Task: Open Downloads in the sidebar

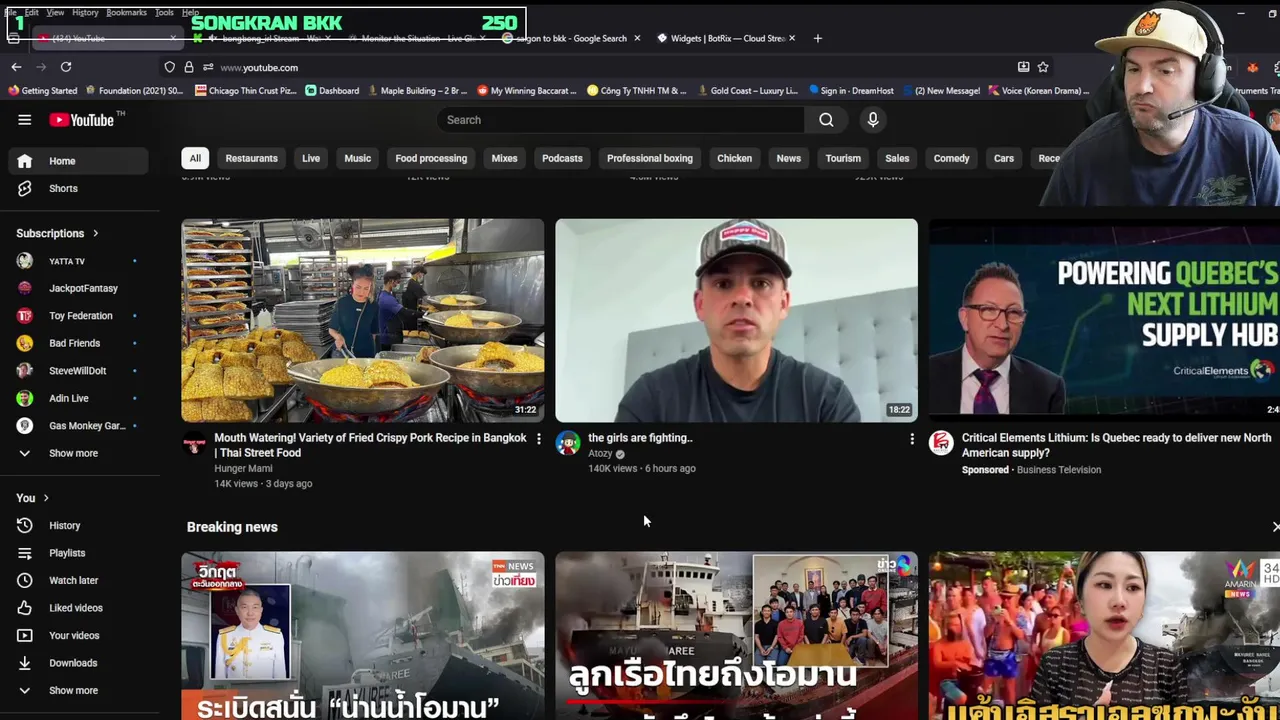Action: tap(78, 663)
